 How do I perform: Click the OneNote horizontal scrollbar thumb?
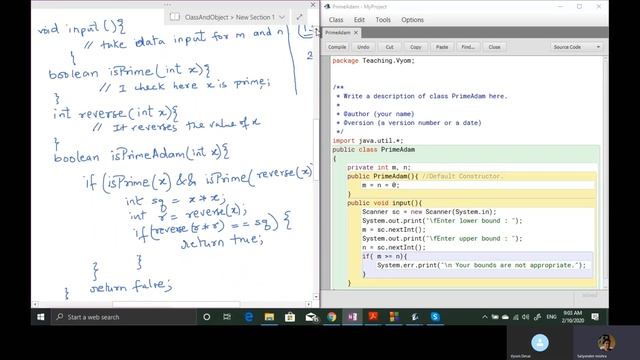(x=176, y=304)
